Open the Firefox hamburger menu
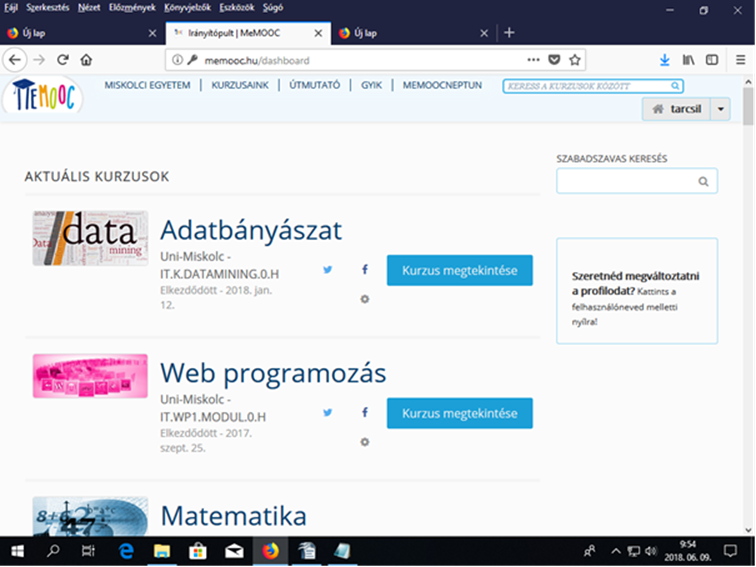 [x=741, y=60]
